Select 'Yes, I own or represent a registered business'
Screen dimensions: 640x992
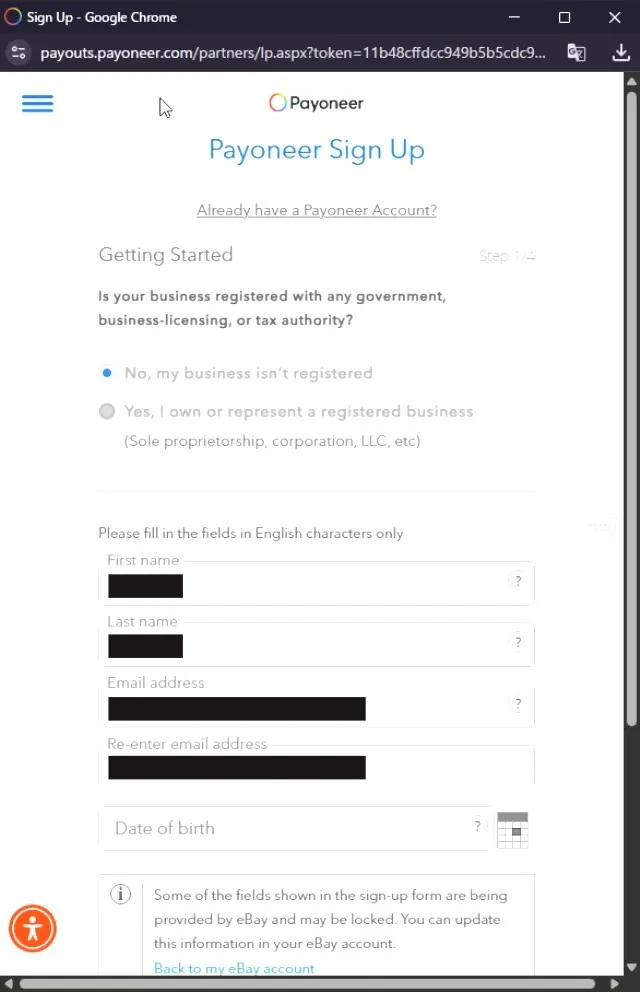pyautogui.click(x=107, y=411)
